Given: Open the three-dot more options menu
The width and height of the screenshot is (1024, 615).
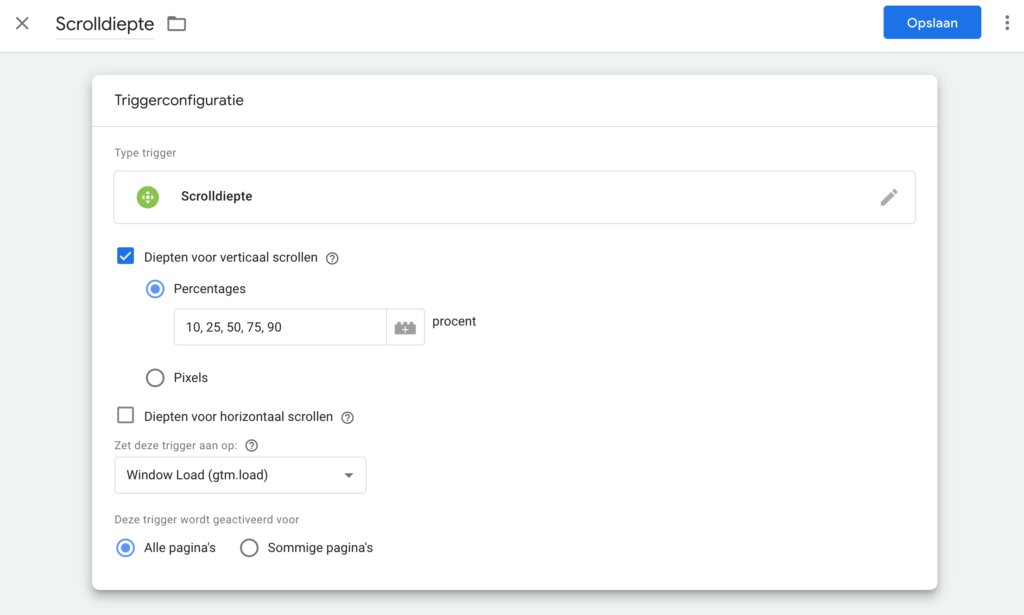Looking at the screenshot, I should (1007, 23).
